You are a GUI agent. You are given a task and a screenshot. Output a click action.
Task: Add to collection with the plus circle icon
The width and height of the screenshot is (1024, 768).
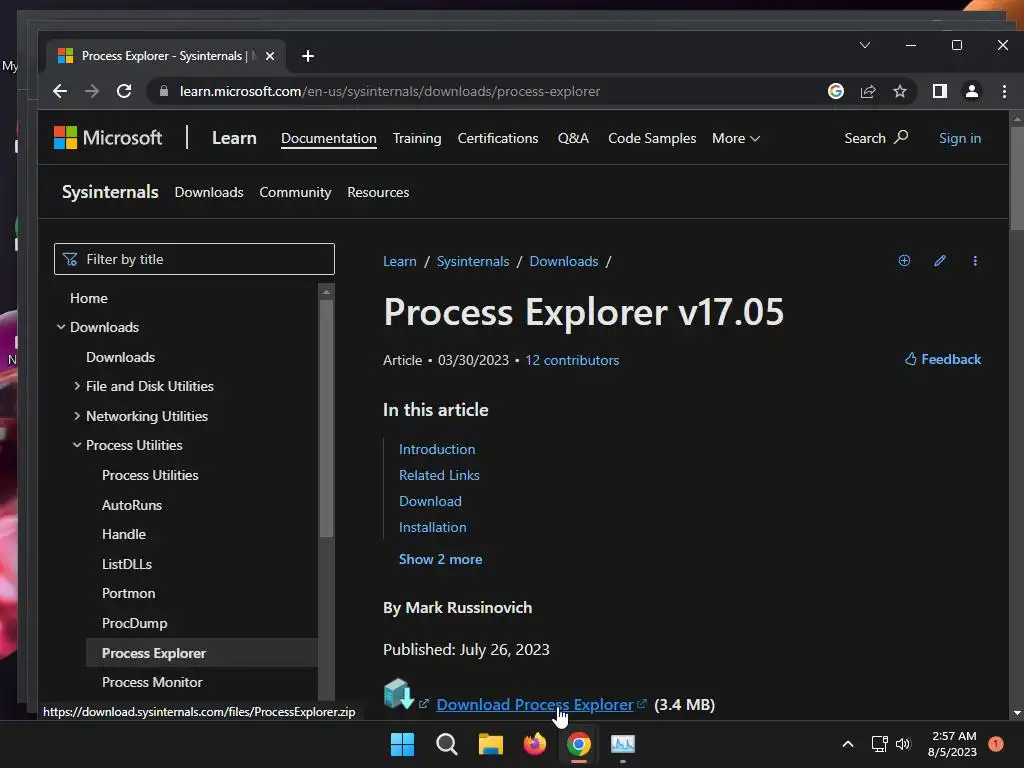point(904,261)
